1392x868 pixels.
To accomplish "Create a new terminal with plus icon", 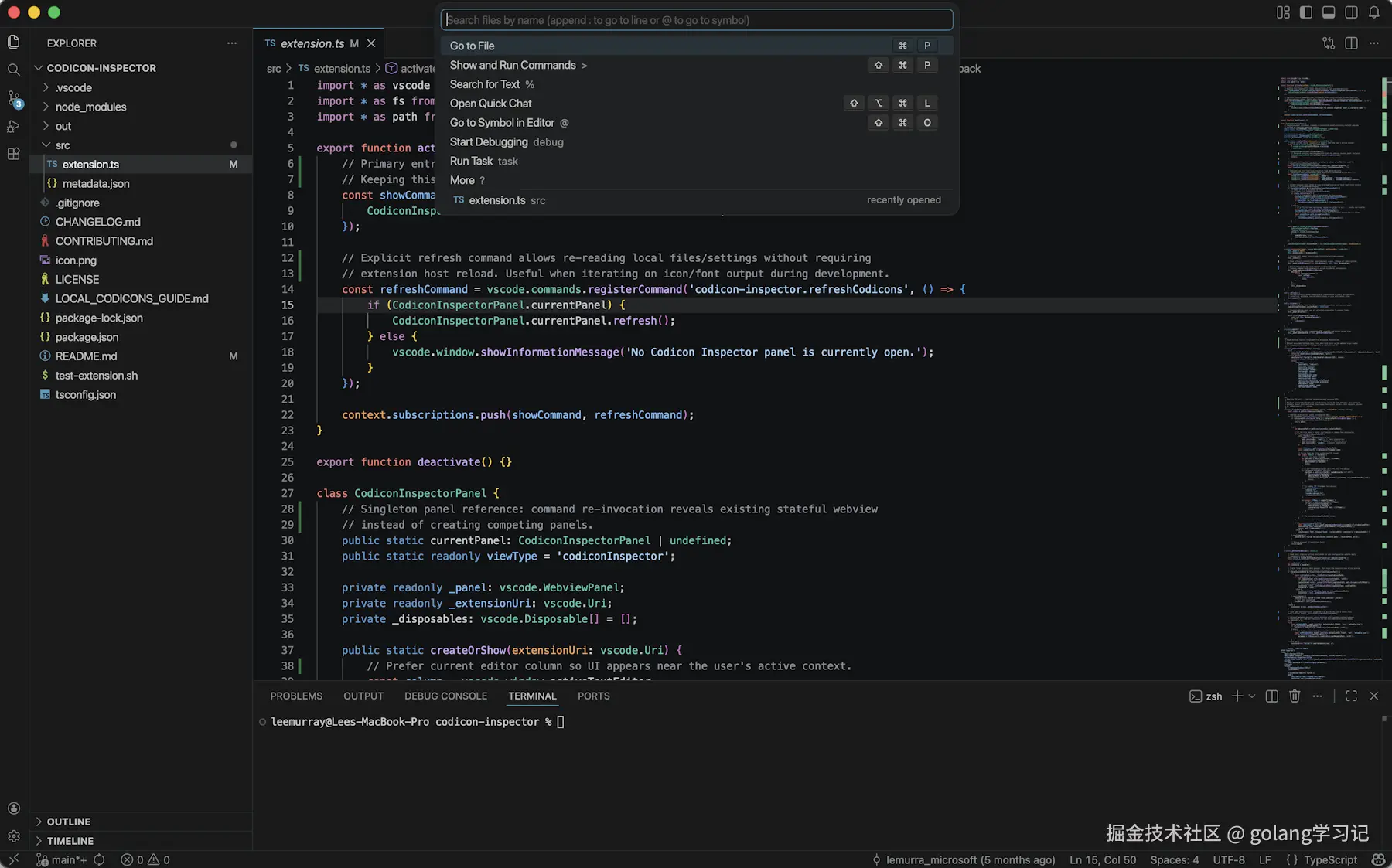I will (x=1237, y=696).
